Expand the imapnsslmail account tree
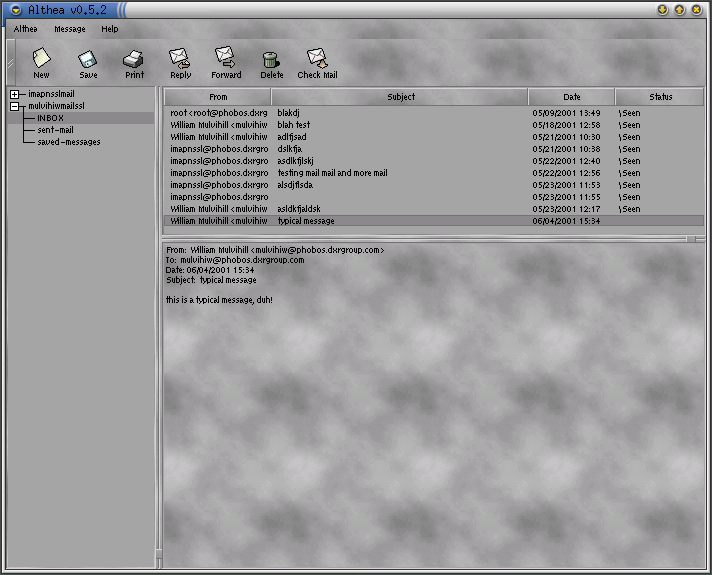712x575 pixels. pos(15,94)
